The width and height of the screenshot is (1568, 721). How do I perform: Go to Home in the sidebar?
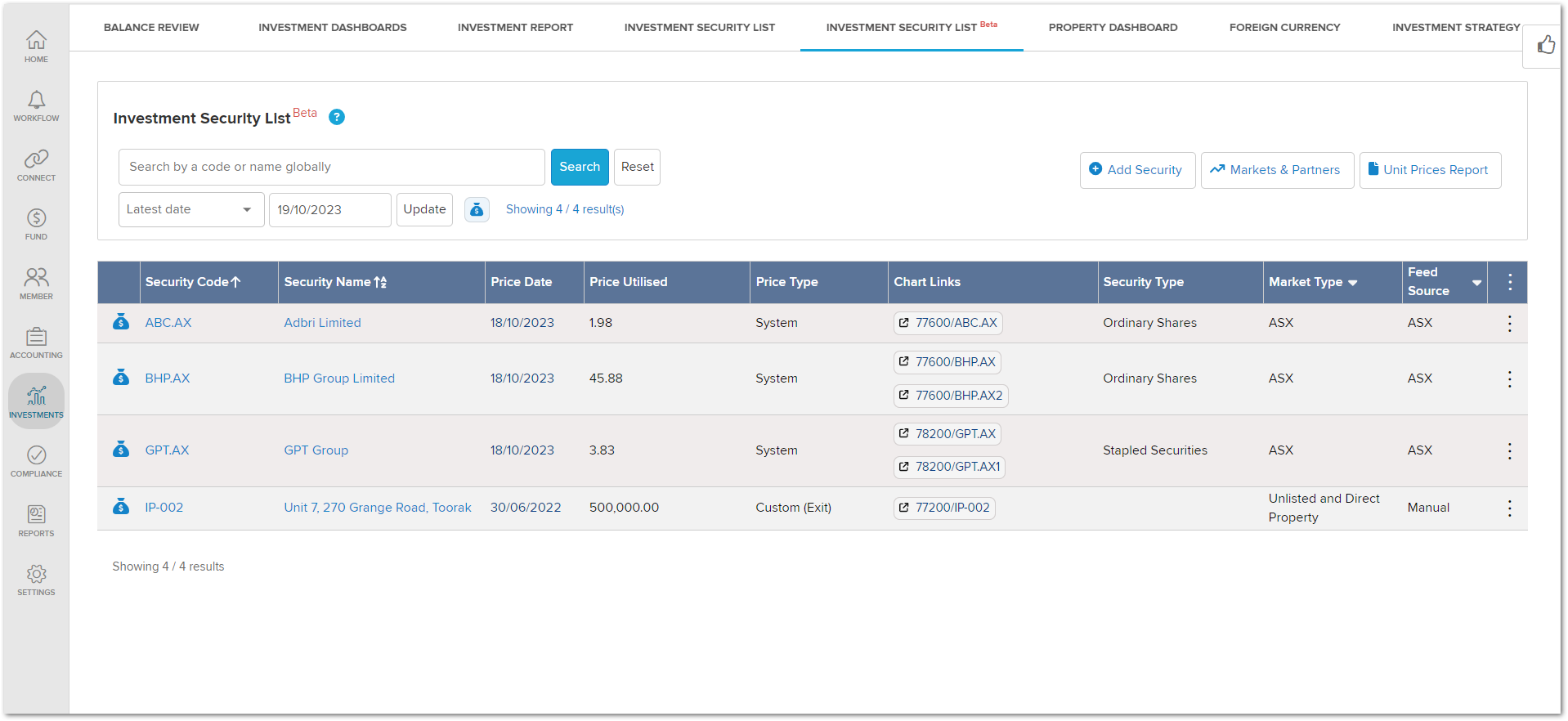click(36, 47)
